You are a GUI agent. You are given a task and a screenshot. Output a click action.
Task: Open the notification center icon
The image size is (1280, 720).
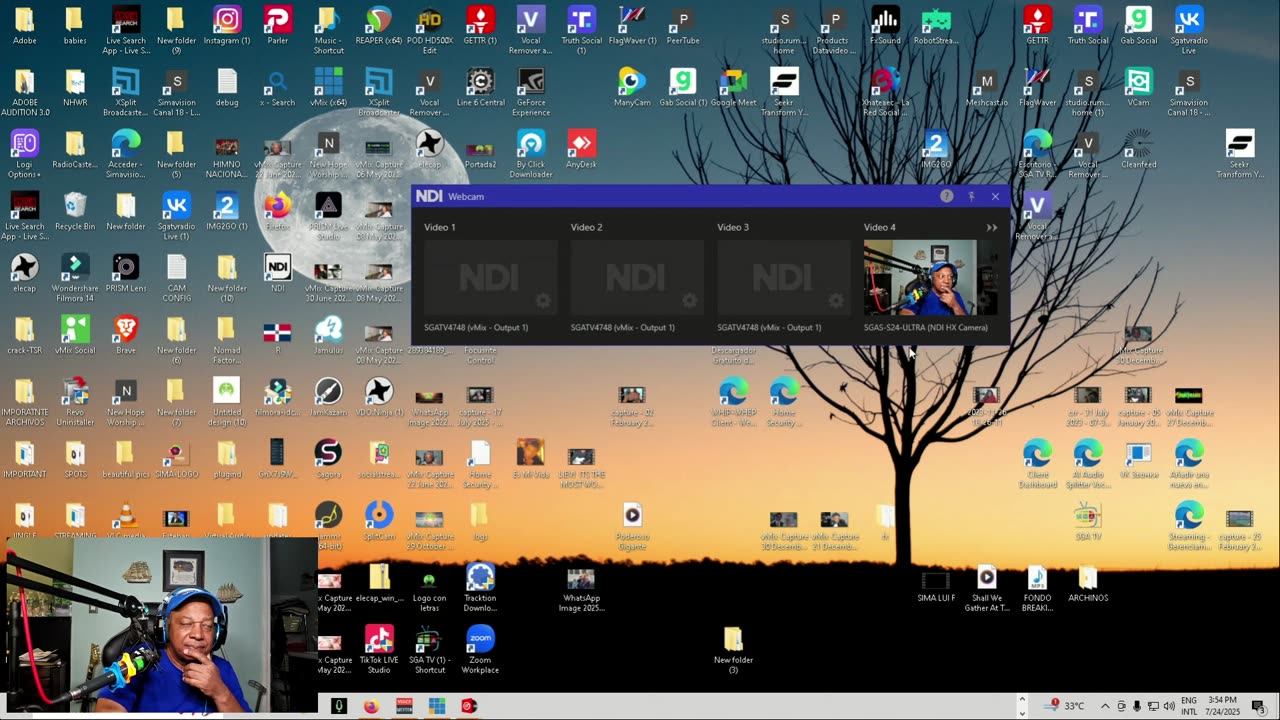point(1259,706)
